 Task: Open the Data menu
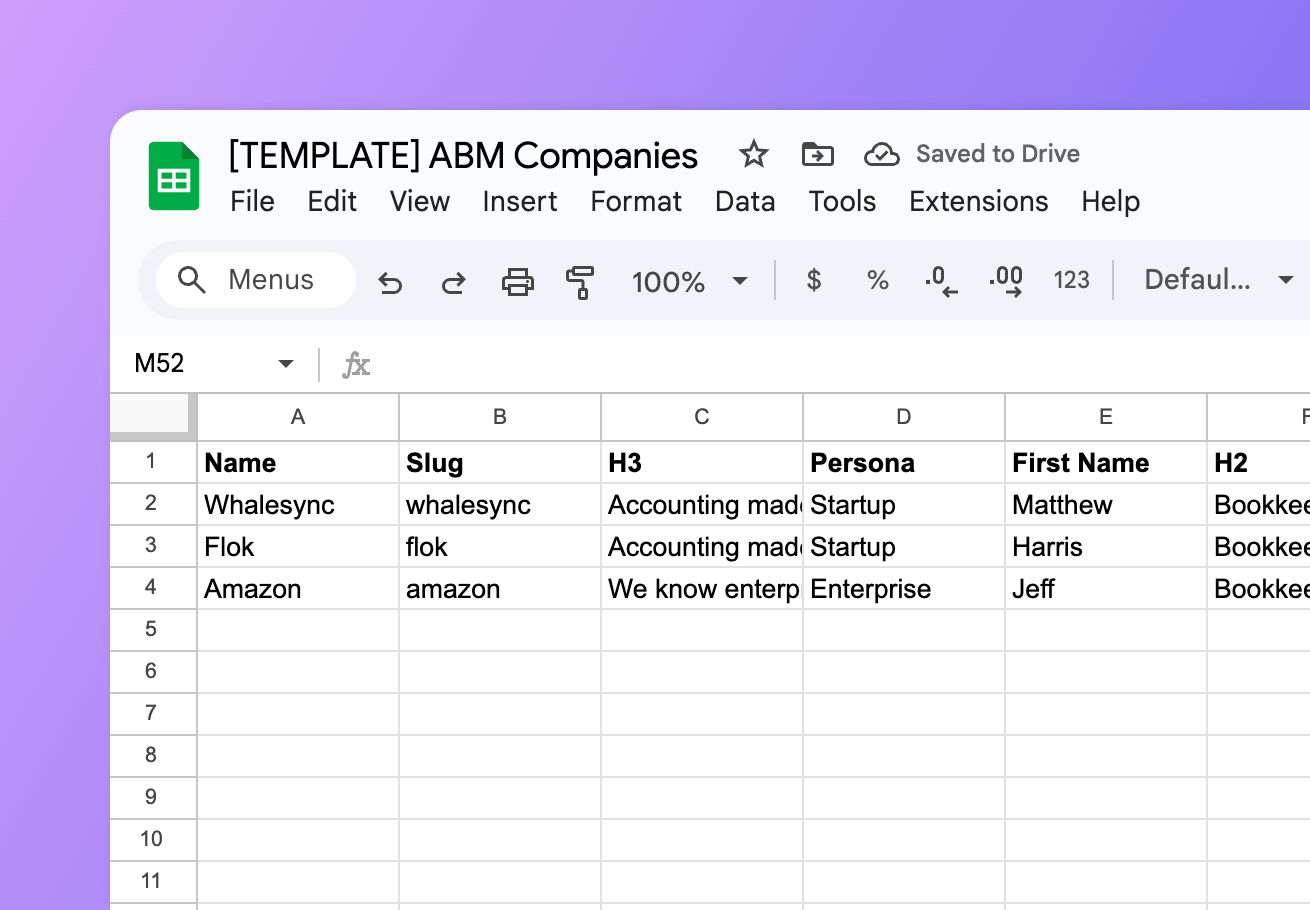(x=745, y=201)
